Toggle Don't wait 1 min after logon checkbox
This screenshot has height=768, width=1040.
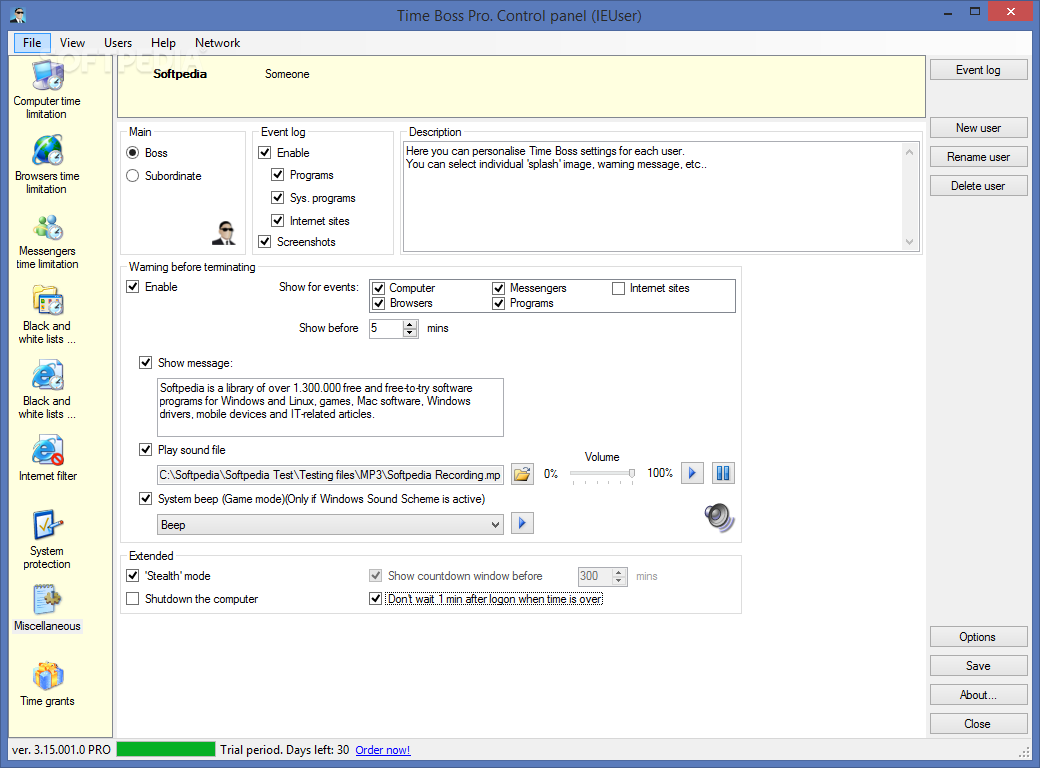tap(375, 599)
